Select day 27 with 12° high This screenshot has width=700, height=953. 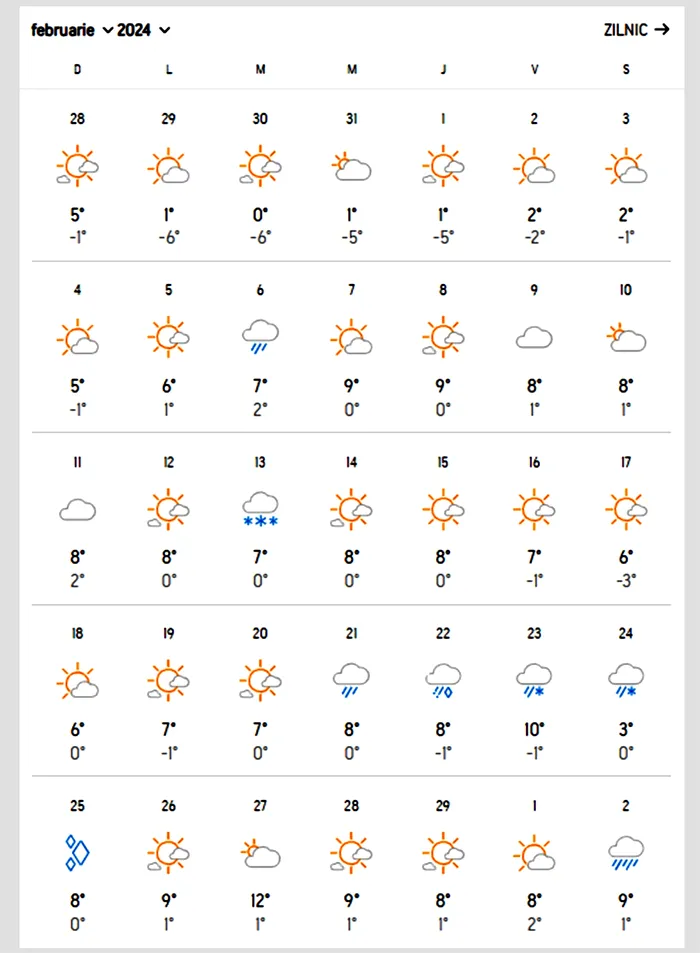[260, 806]
